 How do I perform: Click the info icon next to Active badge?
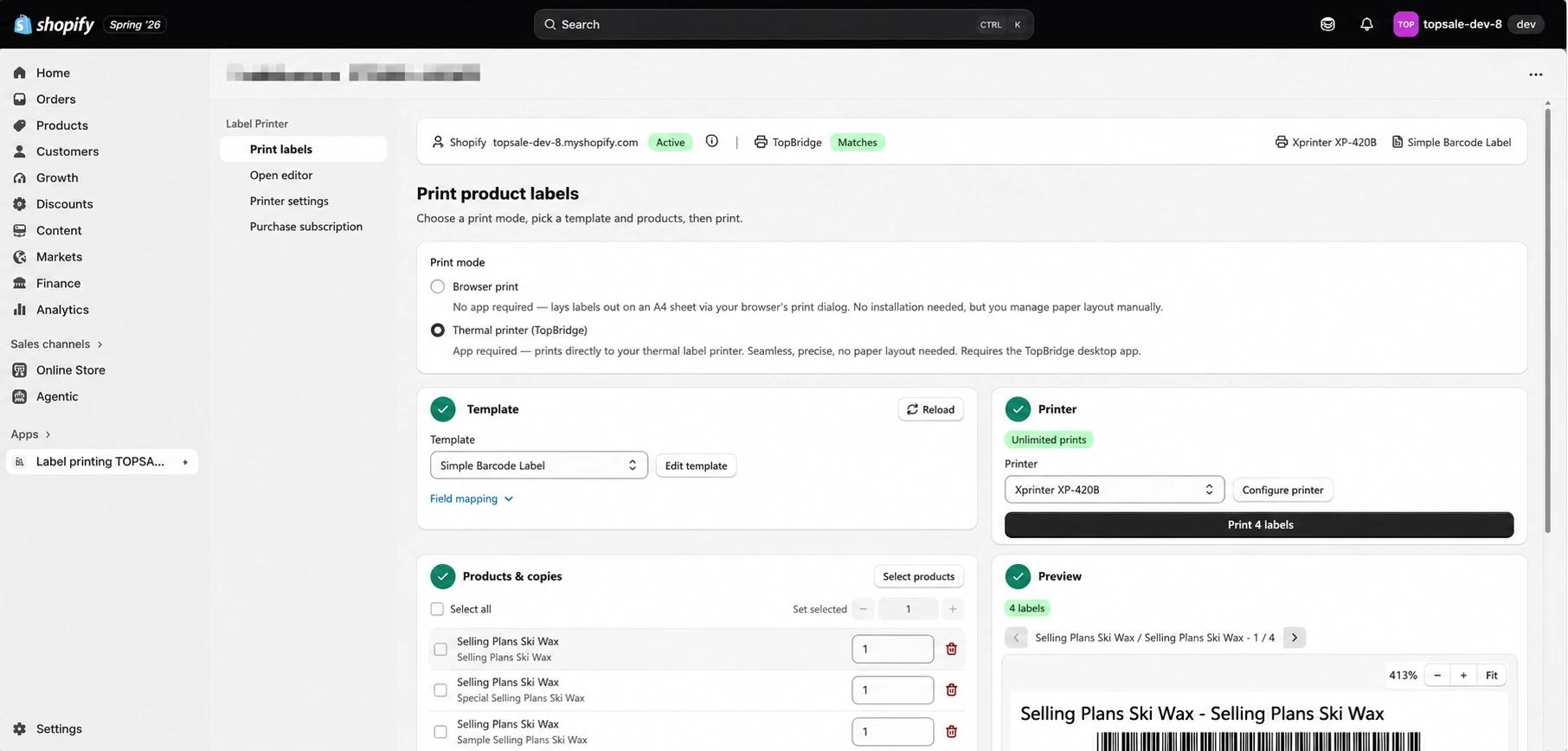click(x=711, y=141)
